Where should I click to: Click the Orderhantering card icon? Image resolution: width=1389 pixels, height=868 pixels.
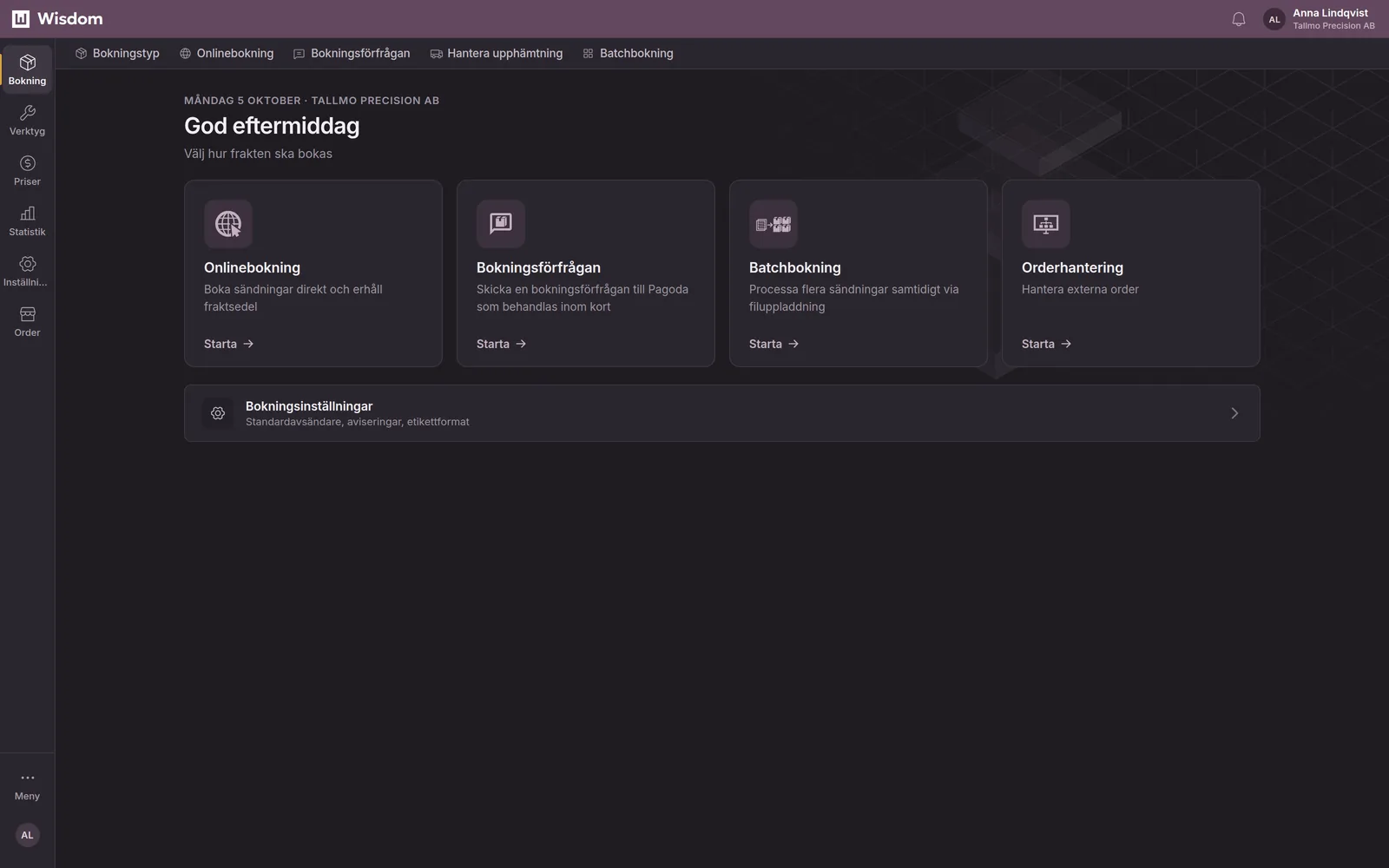click(1046, 224)
